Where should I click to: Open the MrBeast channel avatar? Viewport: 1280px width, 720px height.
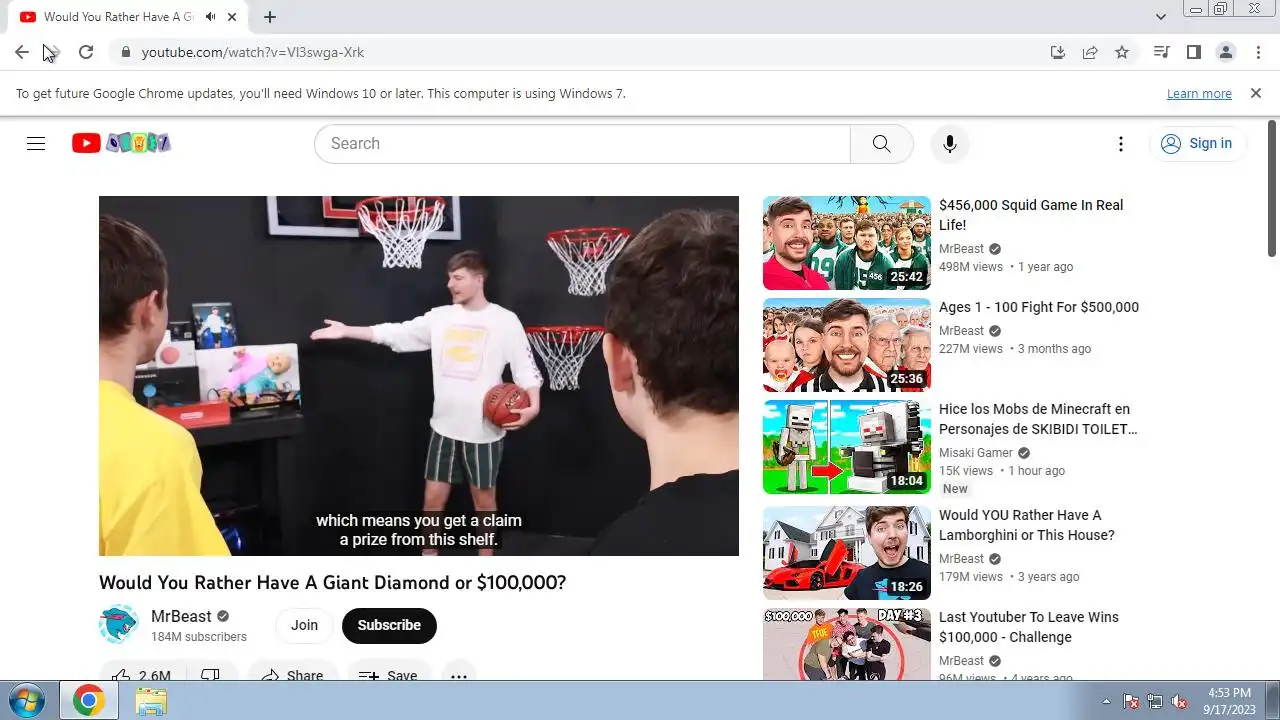click(x=118, y=624)
